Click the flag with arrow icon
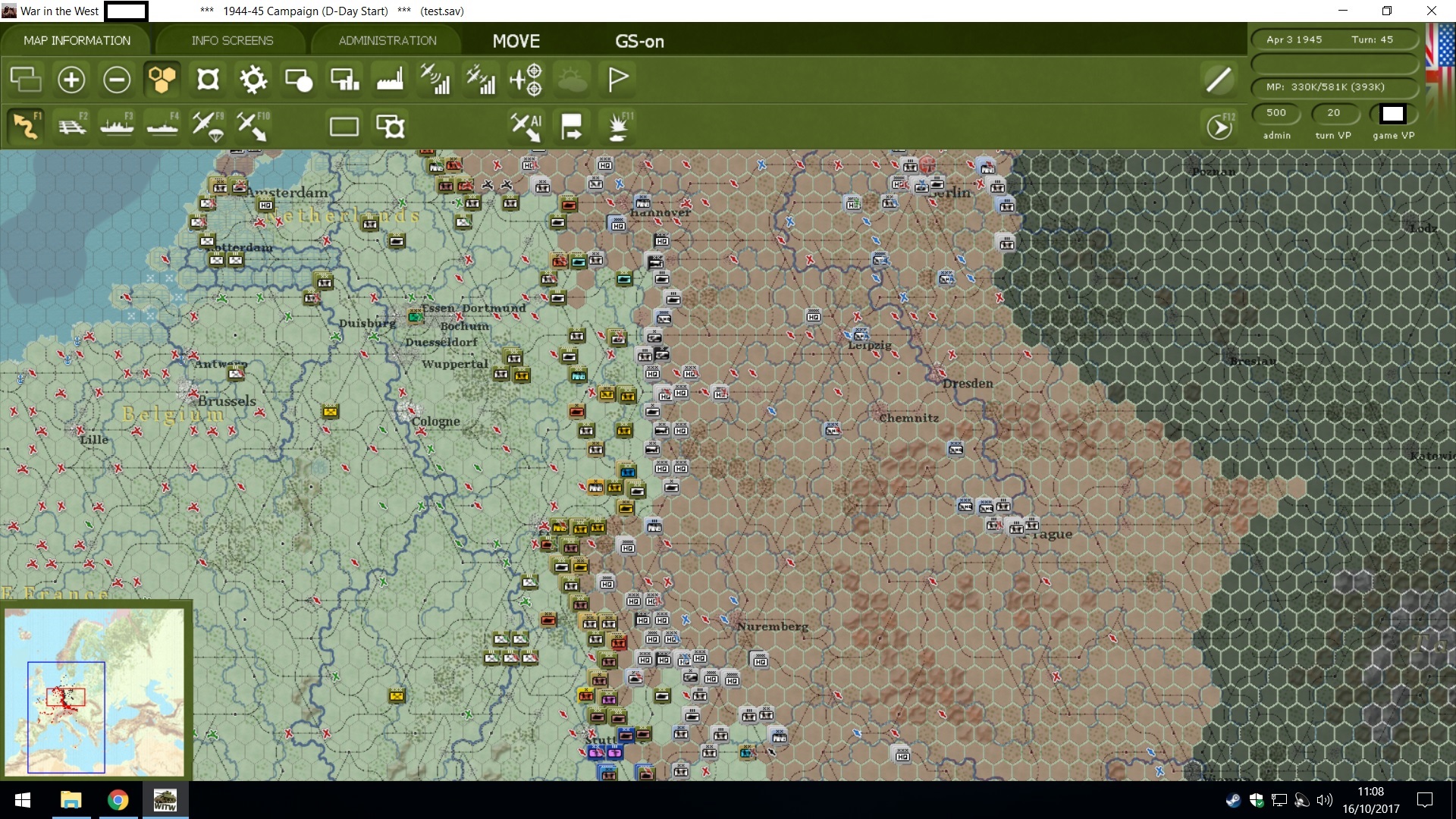 coord(572,126)
